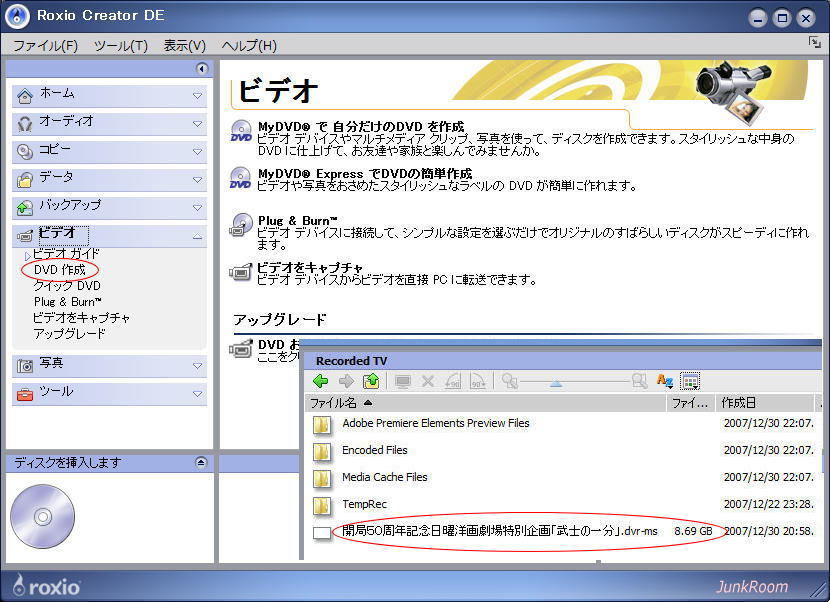Open the ヘルプ(H) menu
The image size is (830, 602).
tap(249, 46)
